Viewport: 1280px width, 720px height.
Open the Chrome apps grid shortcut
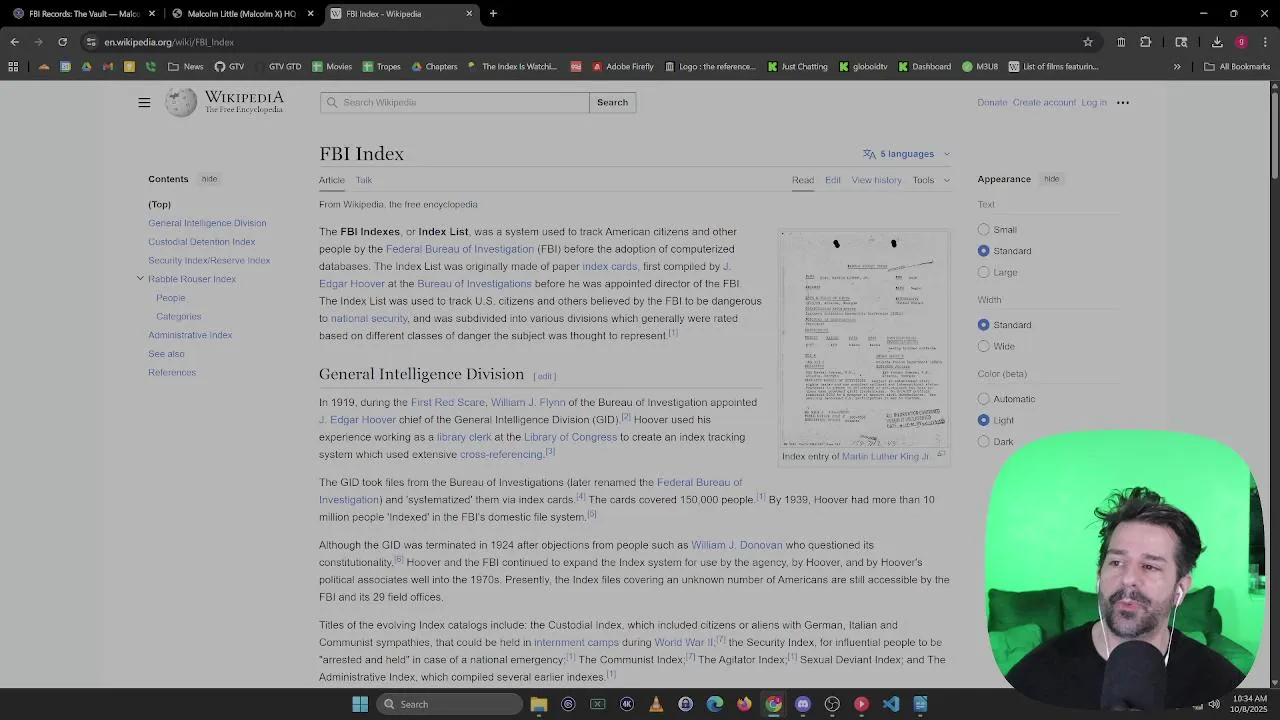click(x=13, y=67)
